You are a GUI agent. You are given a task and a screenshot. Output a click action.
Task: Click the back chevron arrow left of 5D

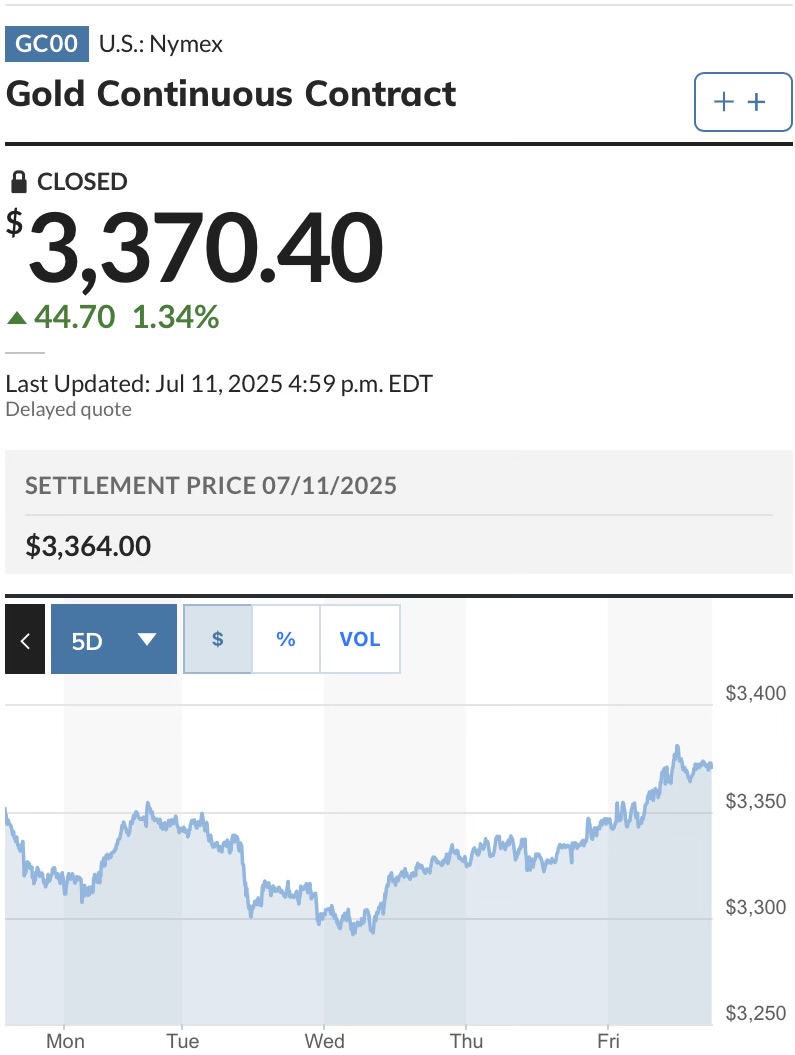25,639
